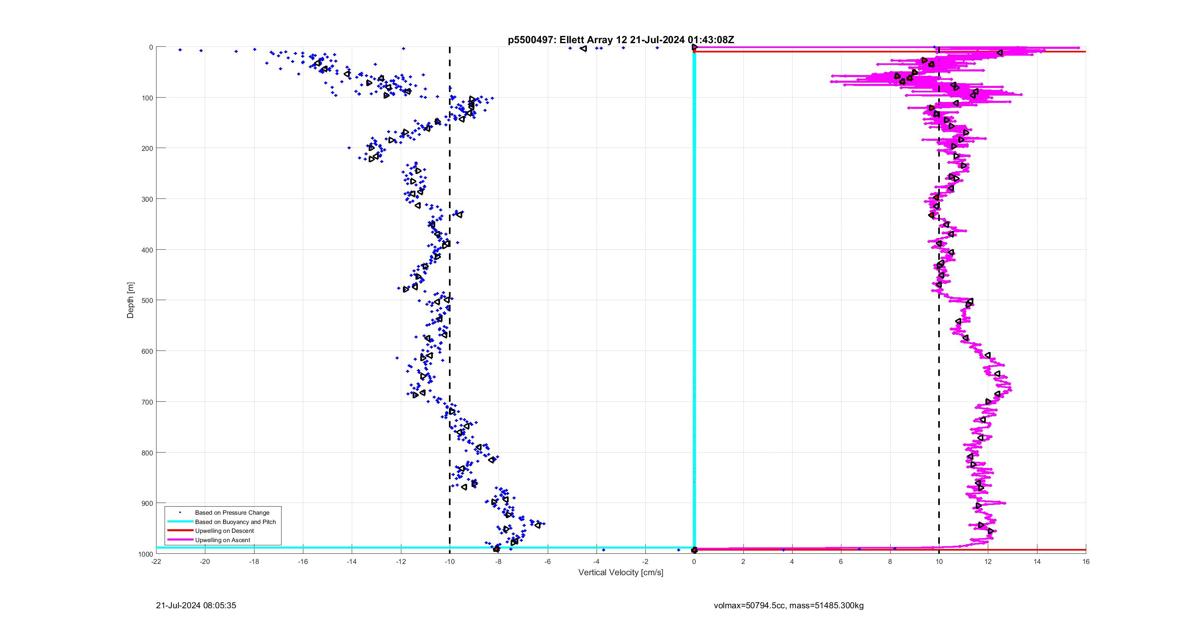The width and height of the screenshot is (1200, 622).
Task: Click the x-axis tick label '8'
Action: (890, 561)
